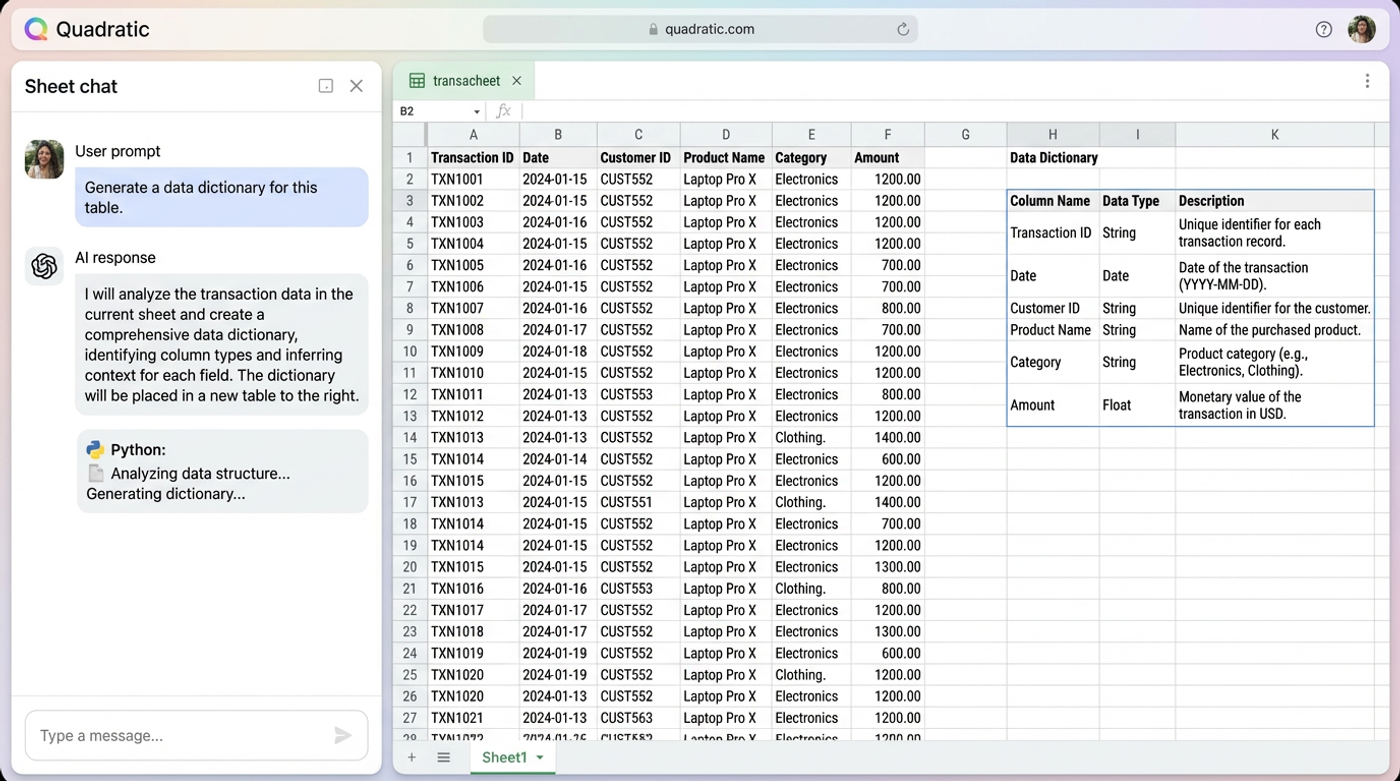The height and width of the screenshot is (781, 1400).
Task: Select row 14 header
Action: coord(410,438)
